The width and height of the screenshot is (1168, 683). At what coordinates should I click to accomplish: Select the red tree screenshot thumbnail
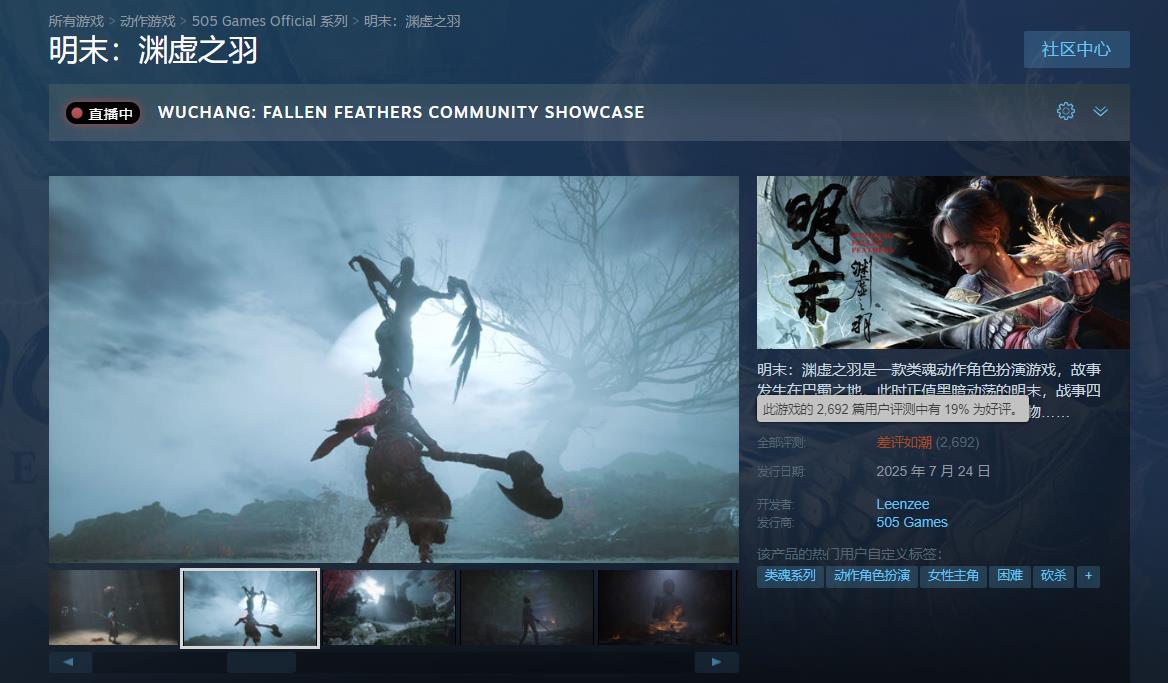click(388, 607)
